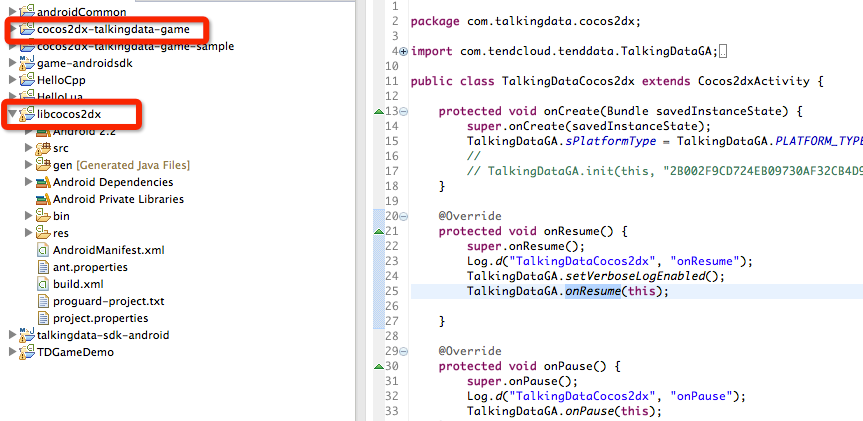Screen dimensions: 863x421
Task: Select proguard-project.txt in the tree
Action: tap(108, 302)
